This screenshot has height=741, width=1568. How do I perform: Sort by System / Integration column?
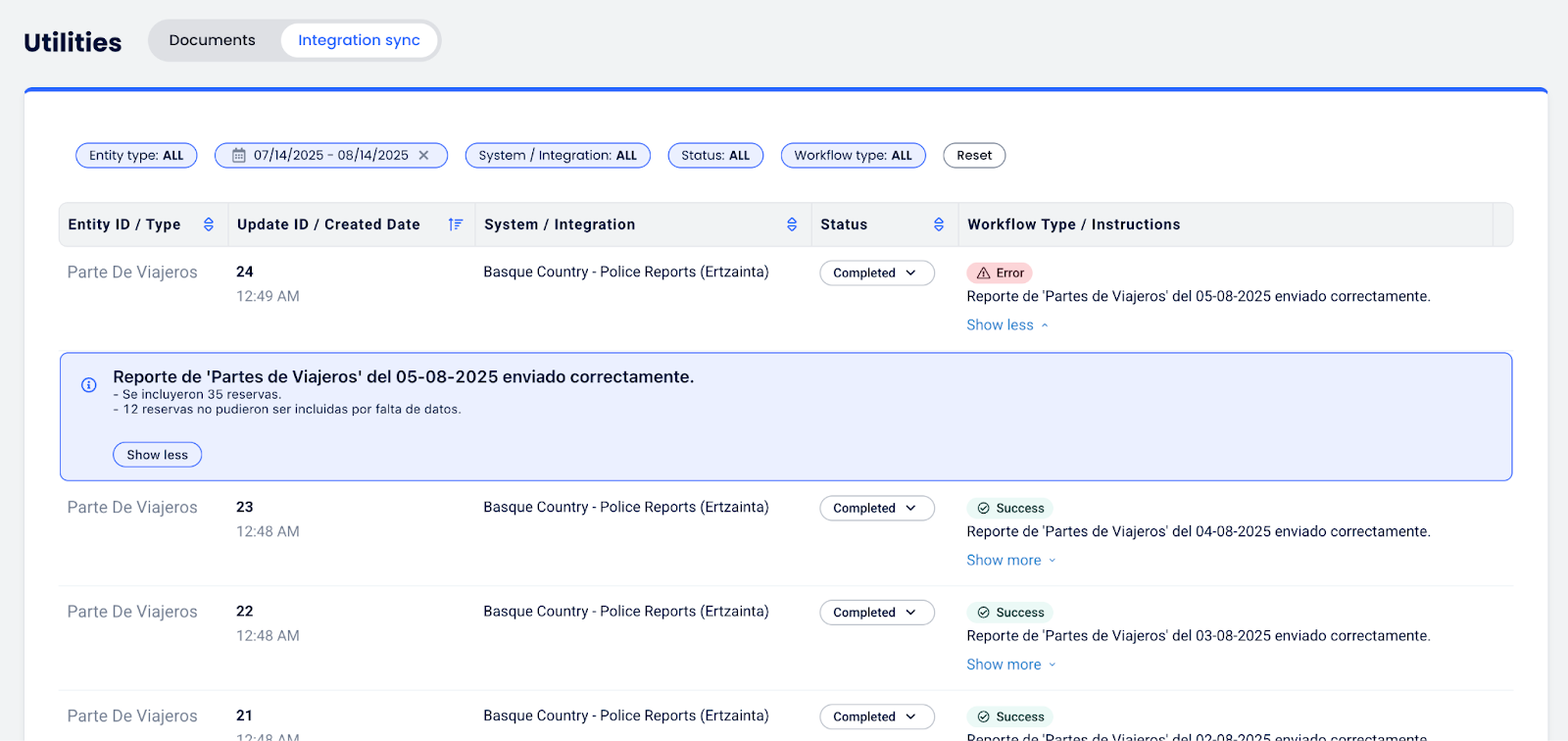point(791,224)
